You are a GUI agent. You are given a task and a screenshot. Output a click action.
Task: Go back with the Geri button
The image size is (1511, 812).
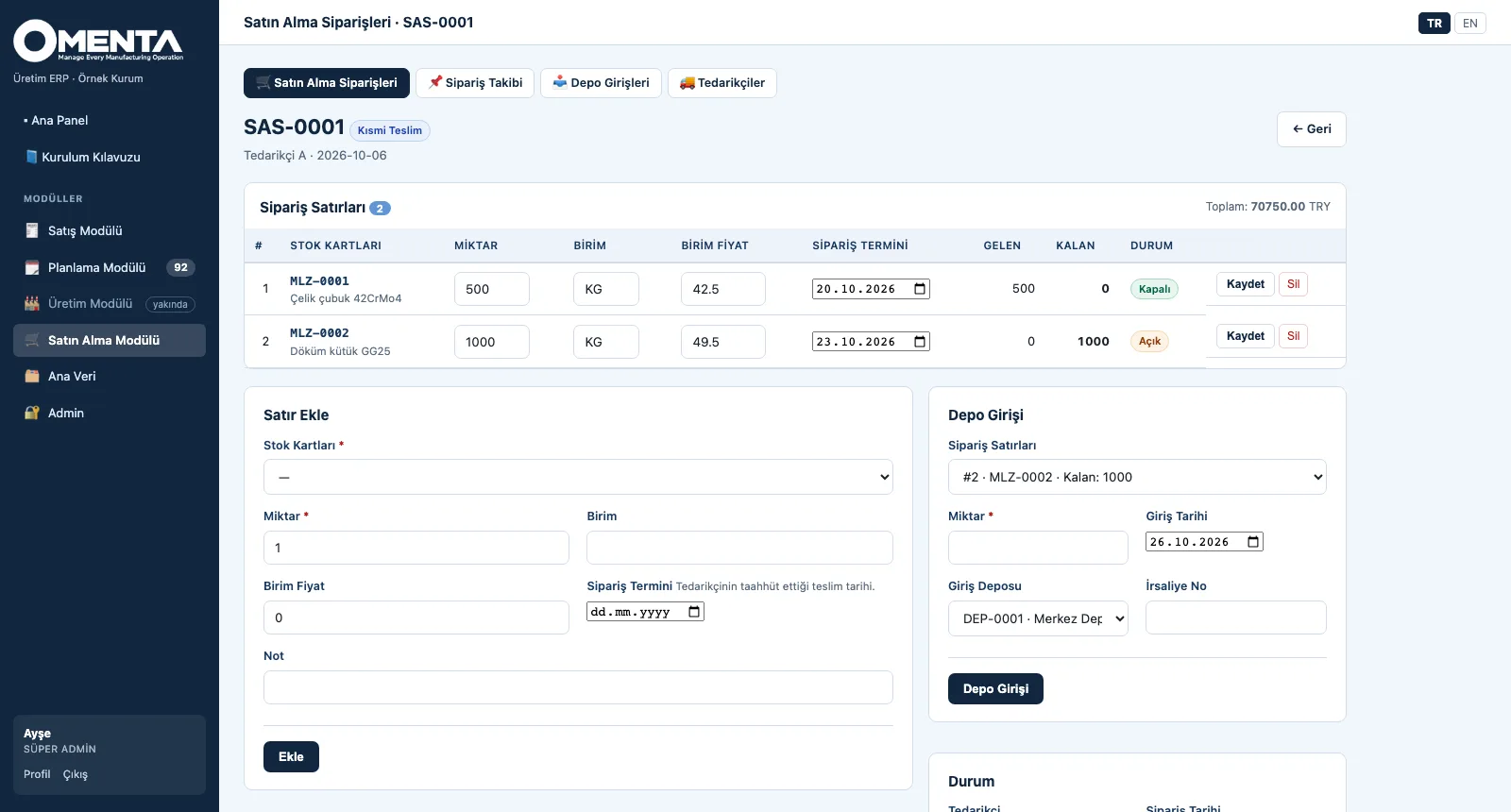pos(1312,129)
